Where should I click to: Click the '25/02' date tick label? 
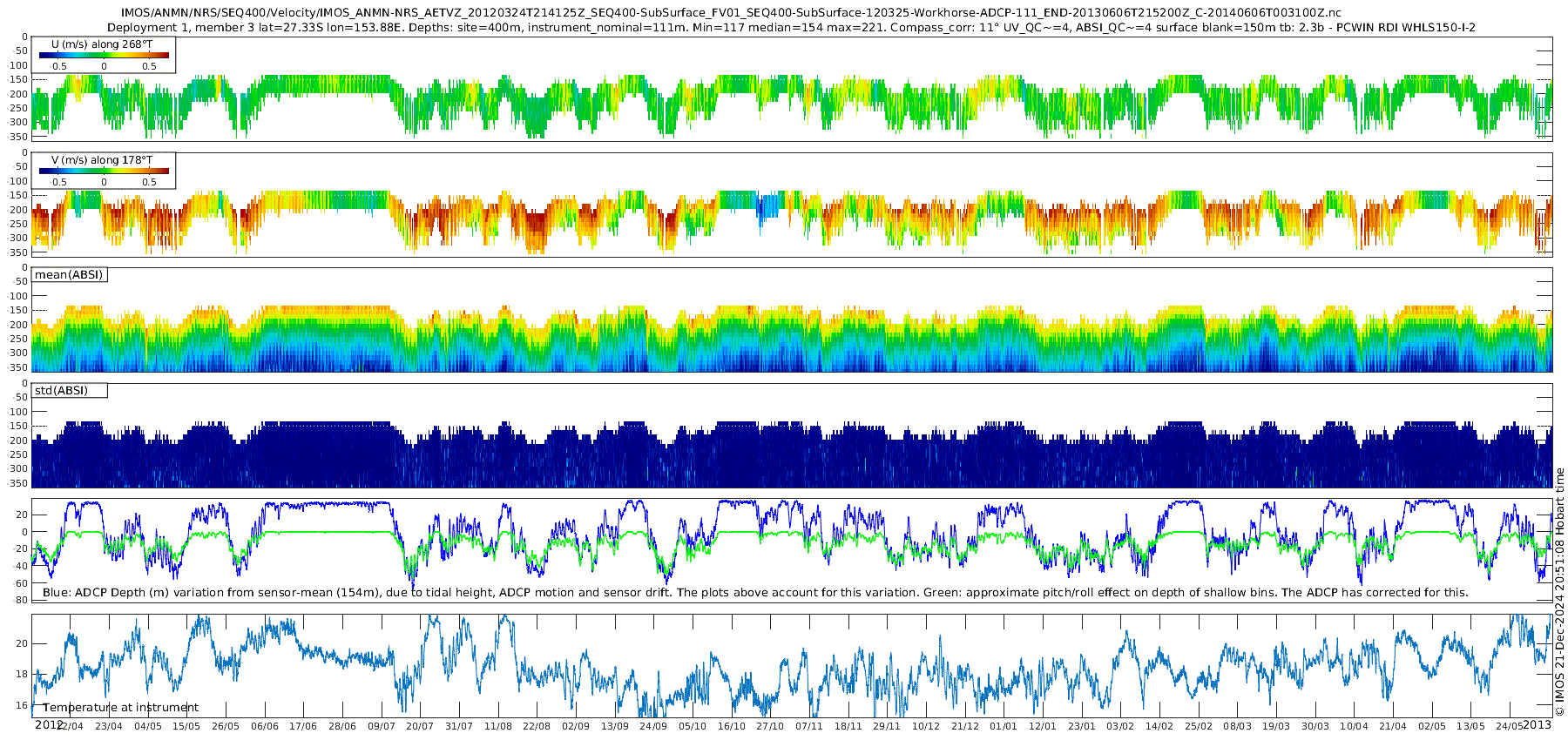(x=1199, y=726)
